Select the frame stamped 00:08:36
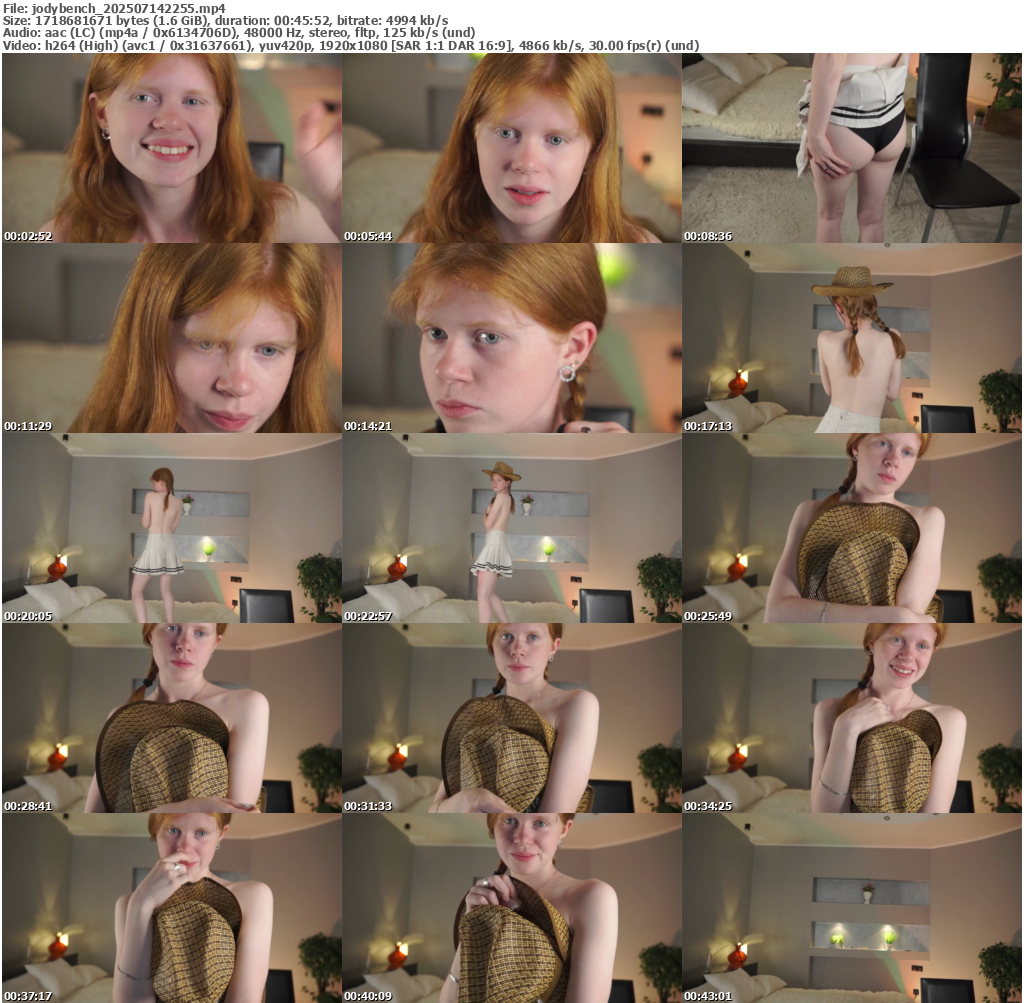This screenshot has height=1003, width=1024. point(852,148)
